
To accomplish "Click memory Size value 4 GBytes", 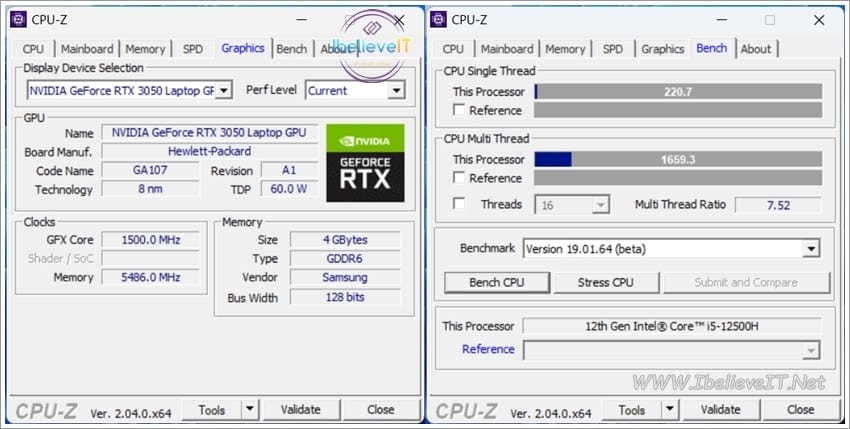I will point(345,240).
